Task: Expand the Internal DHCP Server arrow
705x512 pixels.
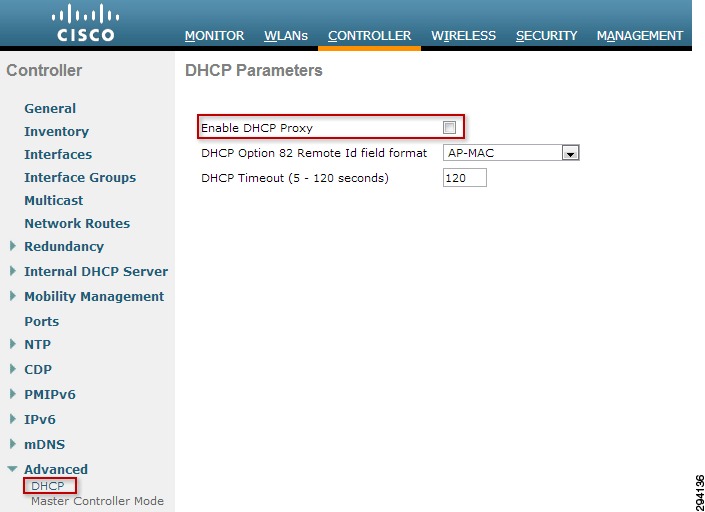Action: coord(13,271)
